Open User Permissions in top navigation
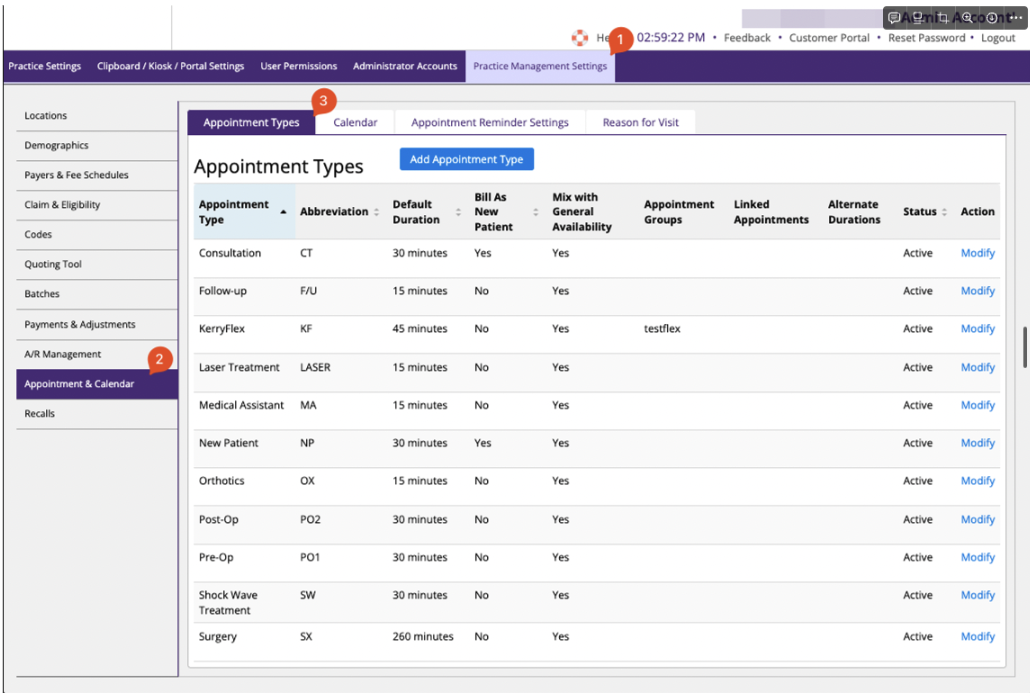The width and height of the screenshot is (1030, 695). [298, 66]
